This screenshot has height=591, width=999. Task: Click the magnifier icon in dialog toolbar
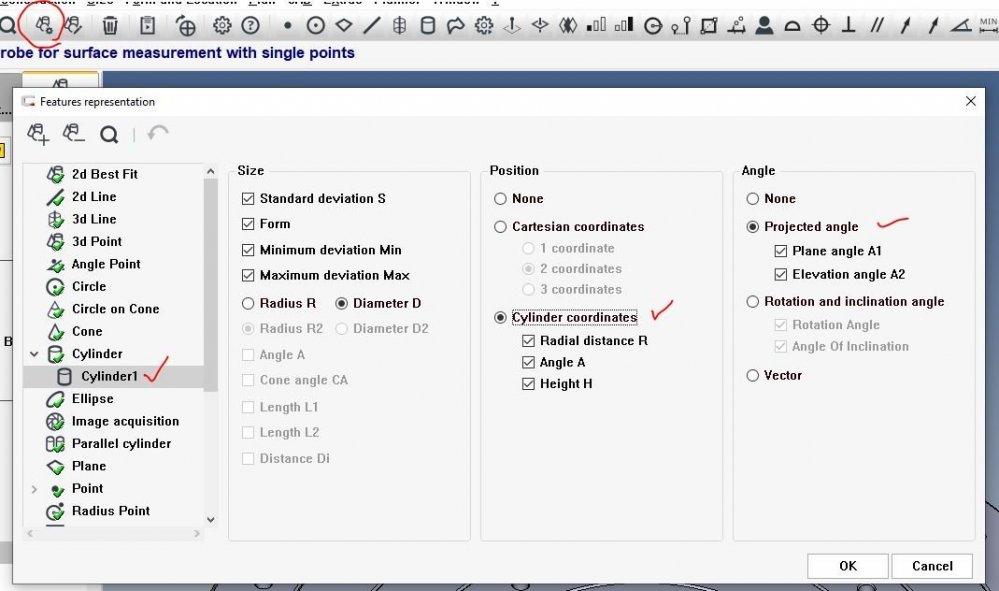pyautogui.click(x=109, y=134)
